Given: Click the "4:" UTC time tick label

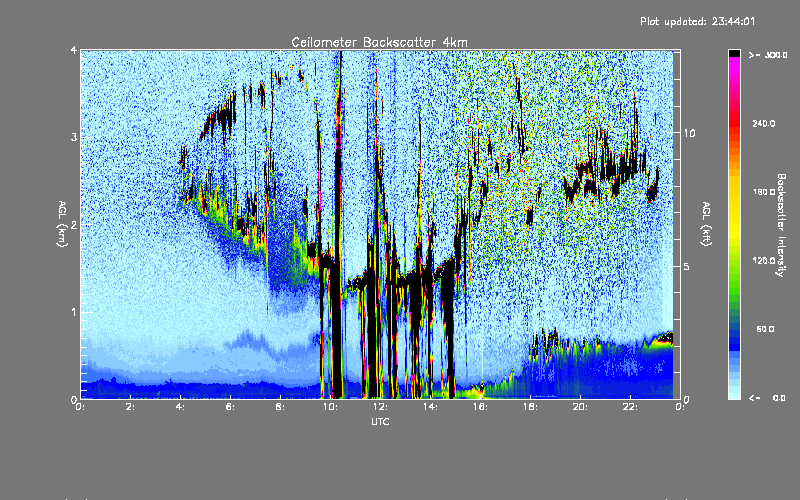Looking at the screenshot, I should [x=180, y=407].
